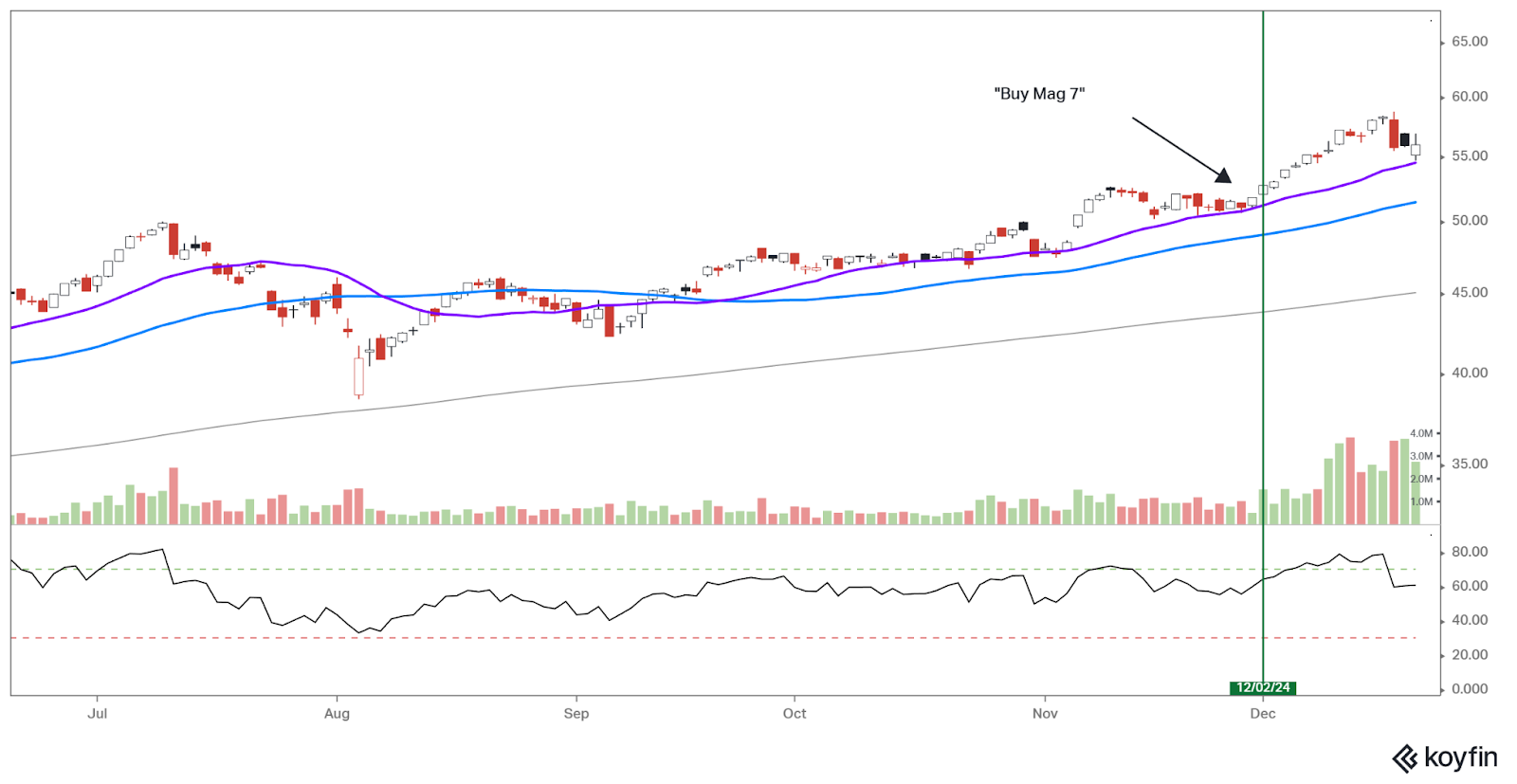Click the 12/02/24 date marker label
The image size is (1517, 784).
(x=1263, y=687)
